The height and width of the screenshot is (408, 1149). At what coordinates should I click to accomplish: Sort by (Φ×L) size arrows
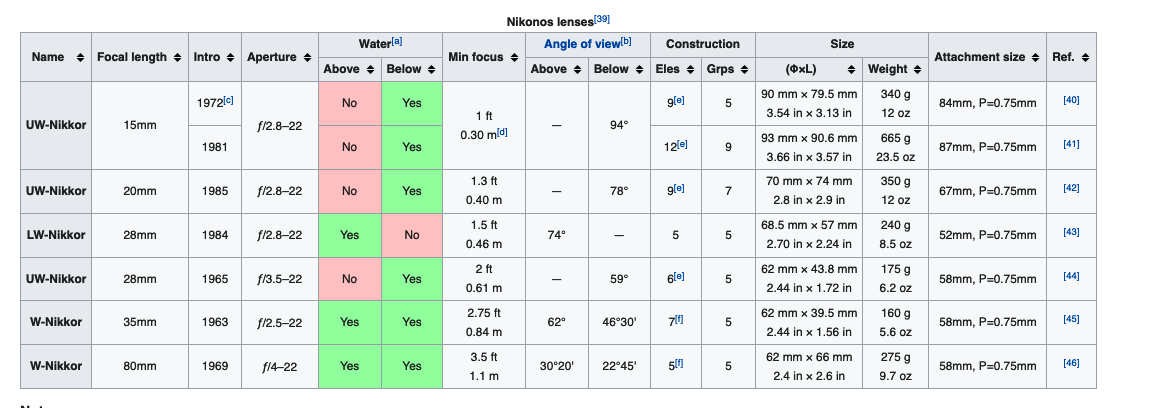tap(851, 70)
